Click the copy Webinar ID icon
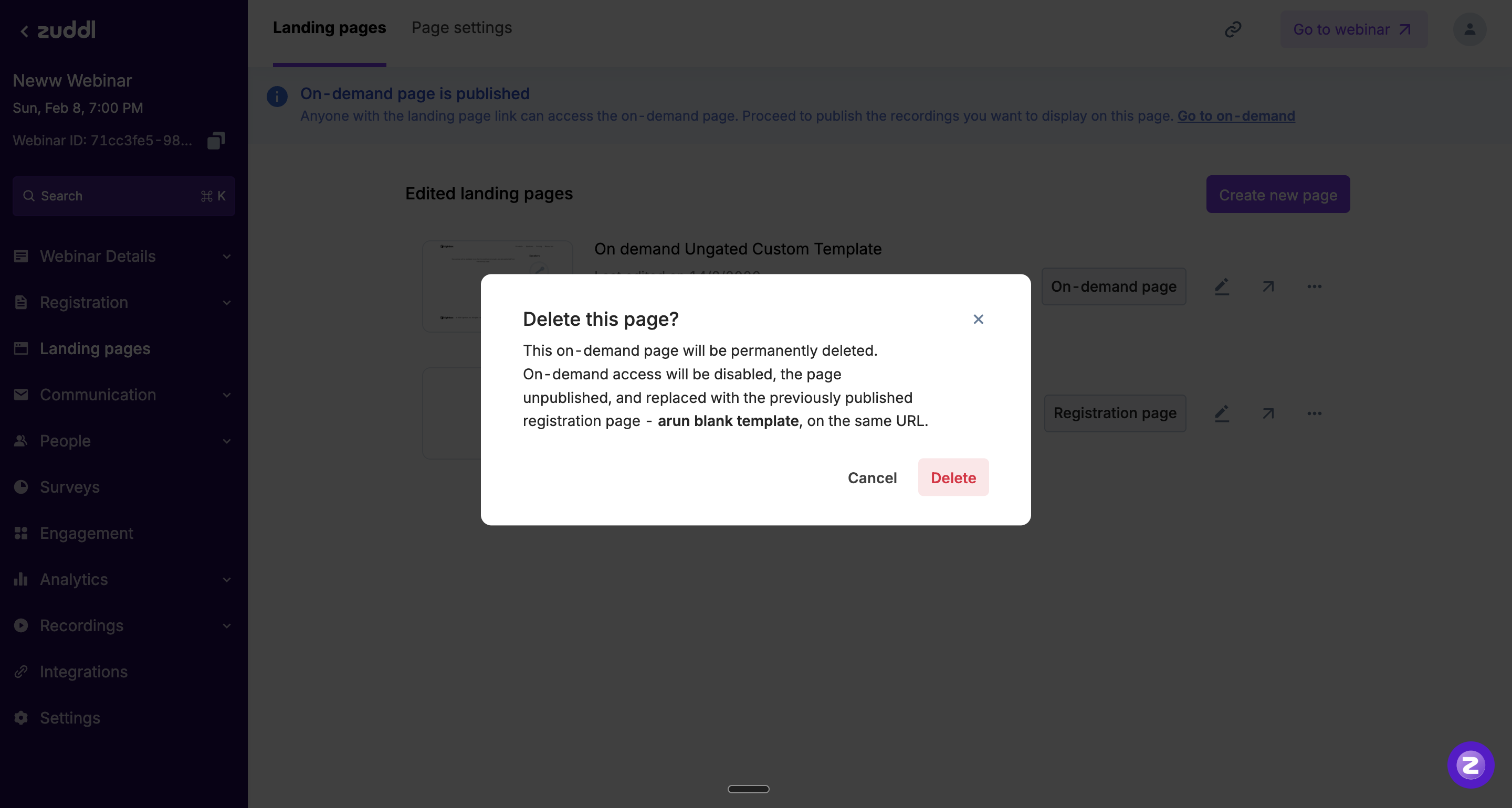 coord(216,140)
